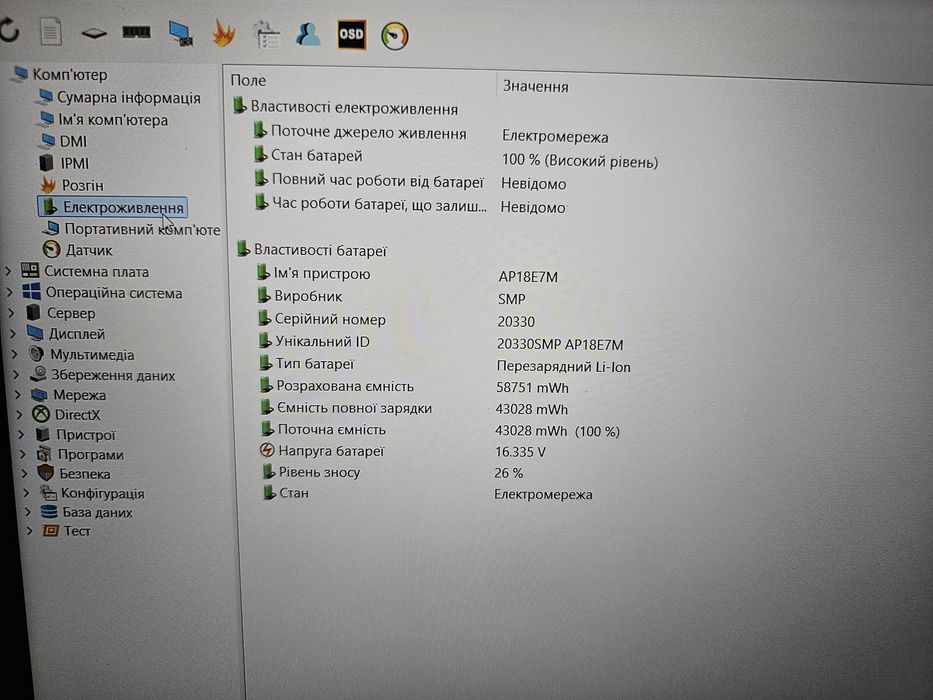Image resolution: width=933 pixels, height=700 pixels.
Task: Click the monitor diagnostics toolbar icon
Action: (x=180, y=34)
